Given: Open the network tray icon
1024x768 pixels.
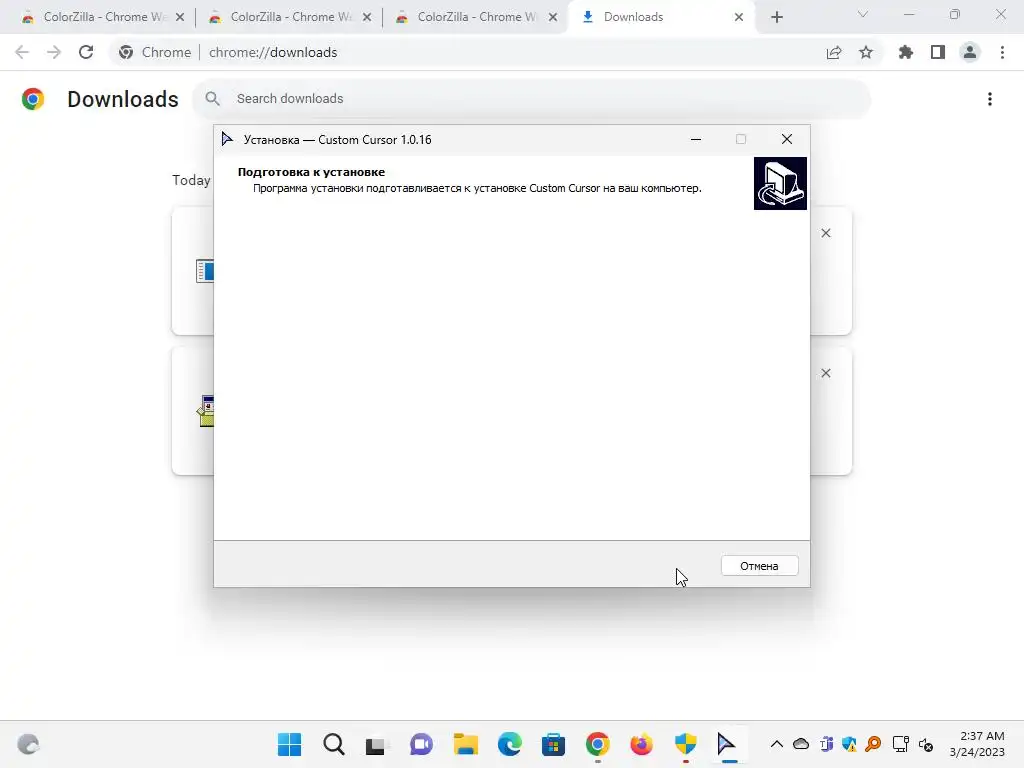Looking at the screenshot, I should click(x=901, y=744).
